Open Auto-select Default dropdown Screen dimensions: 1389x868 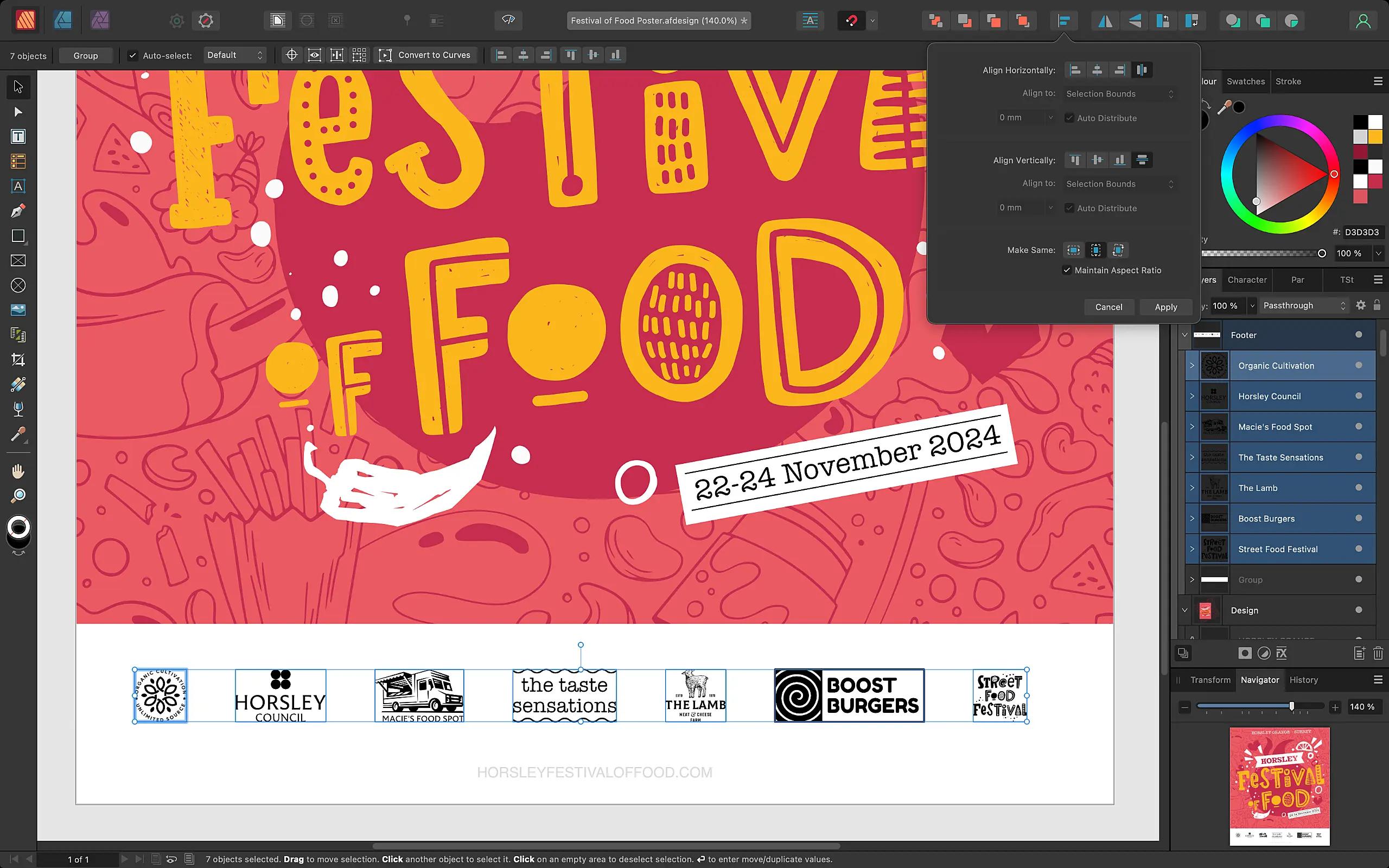(x=235, y=55)
